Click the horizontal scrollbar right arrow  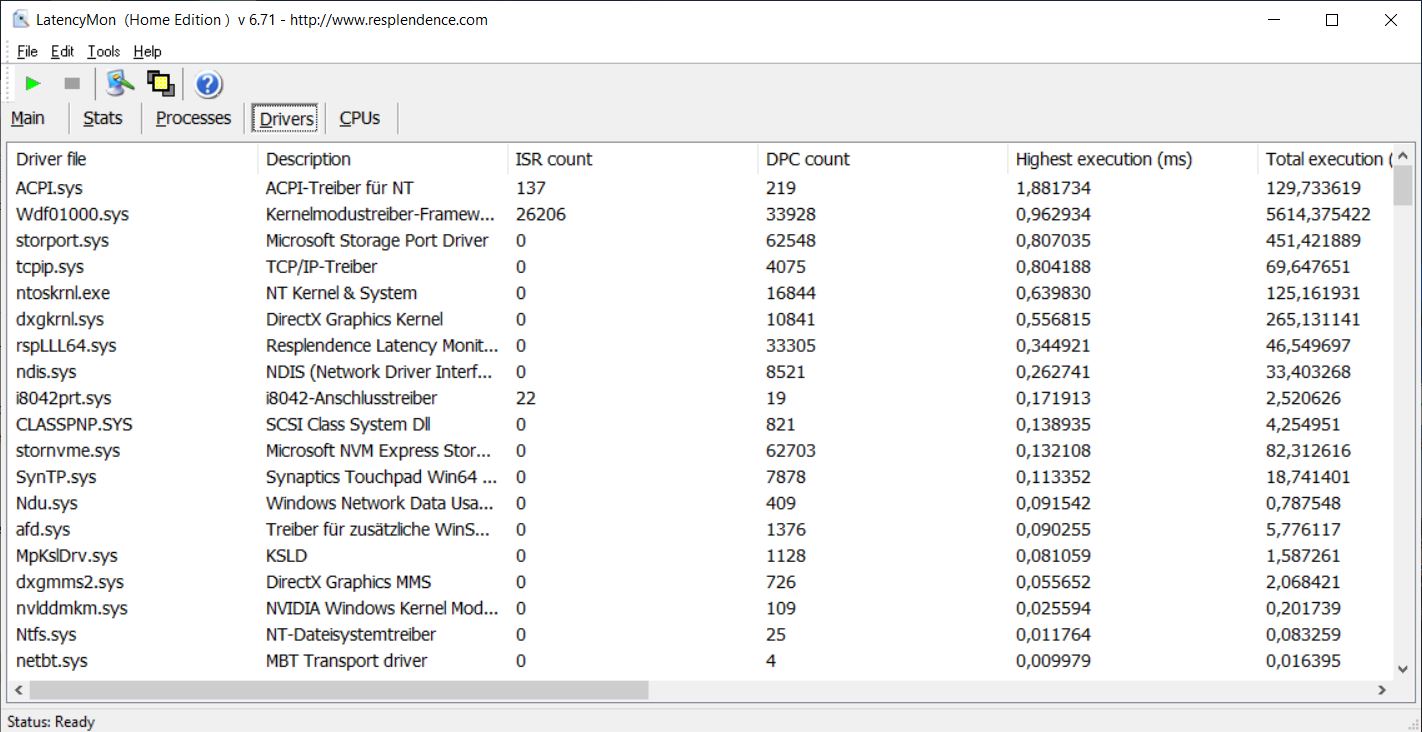pos(1382,690)
